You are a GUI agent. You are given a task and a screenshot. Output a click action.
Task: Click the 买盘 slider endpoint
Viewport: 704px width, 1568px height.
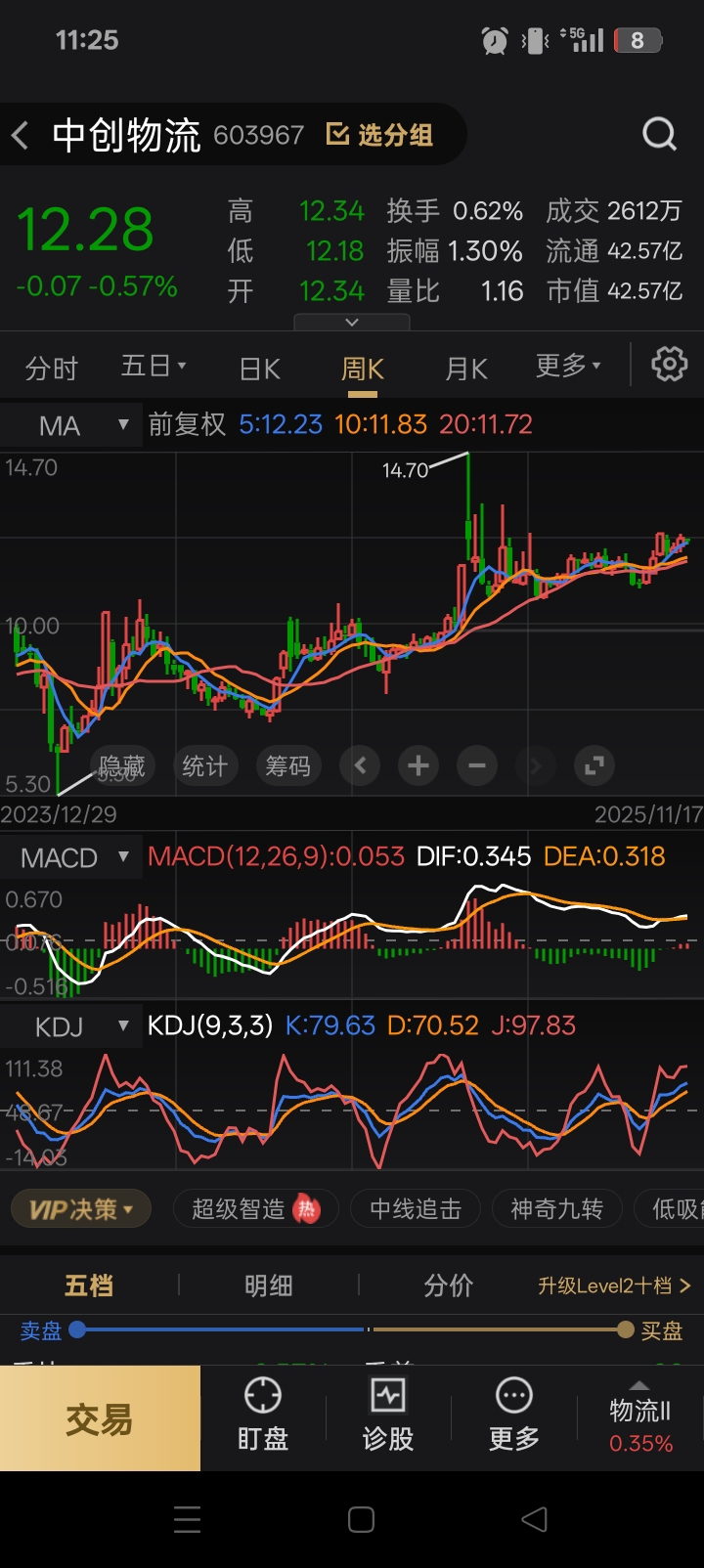pos(626,1329)
